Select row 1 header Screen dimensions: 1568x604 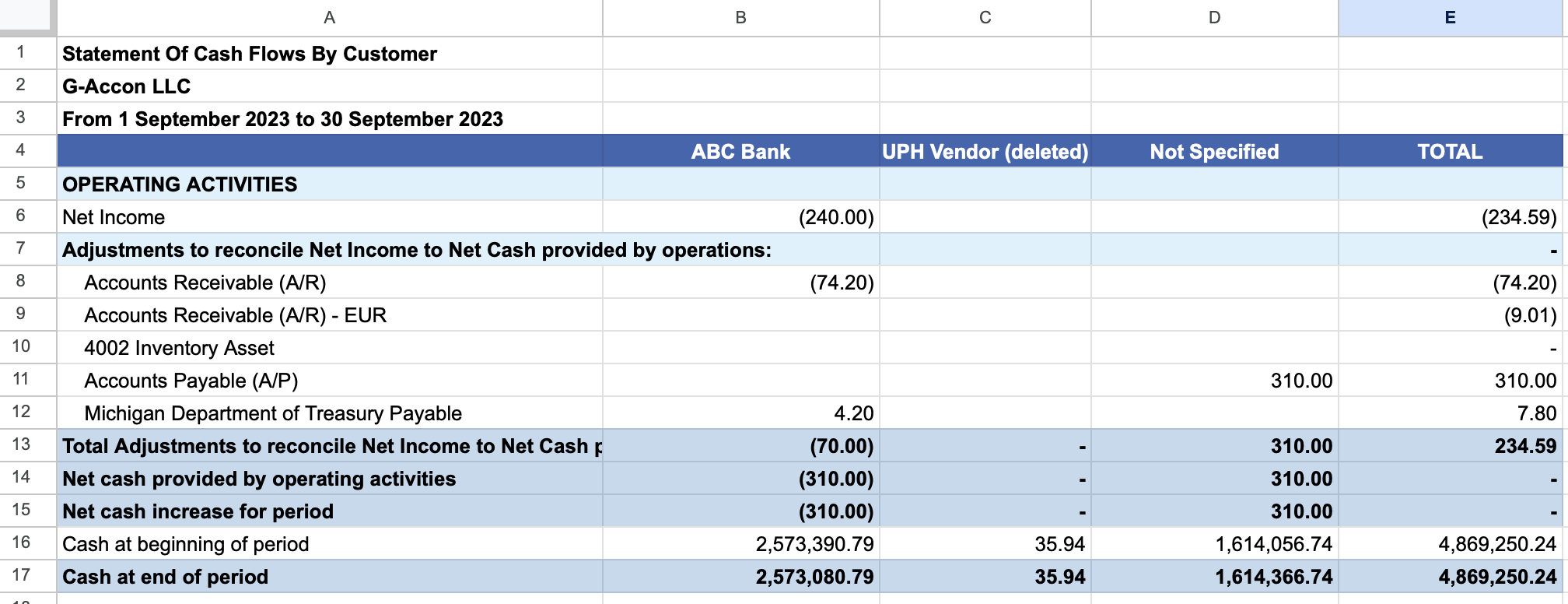(x=21, y=53)
